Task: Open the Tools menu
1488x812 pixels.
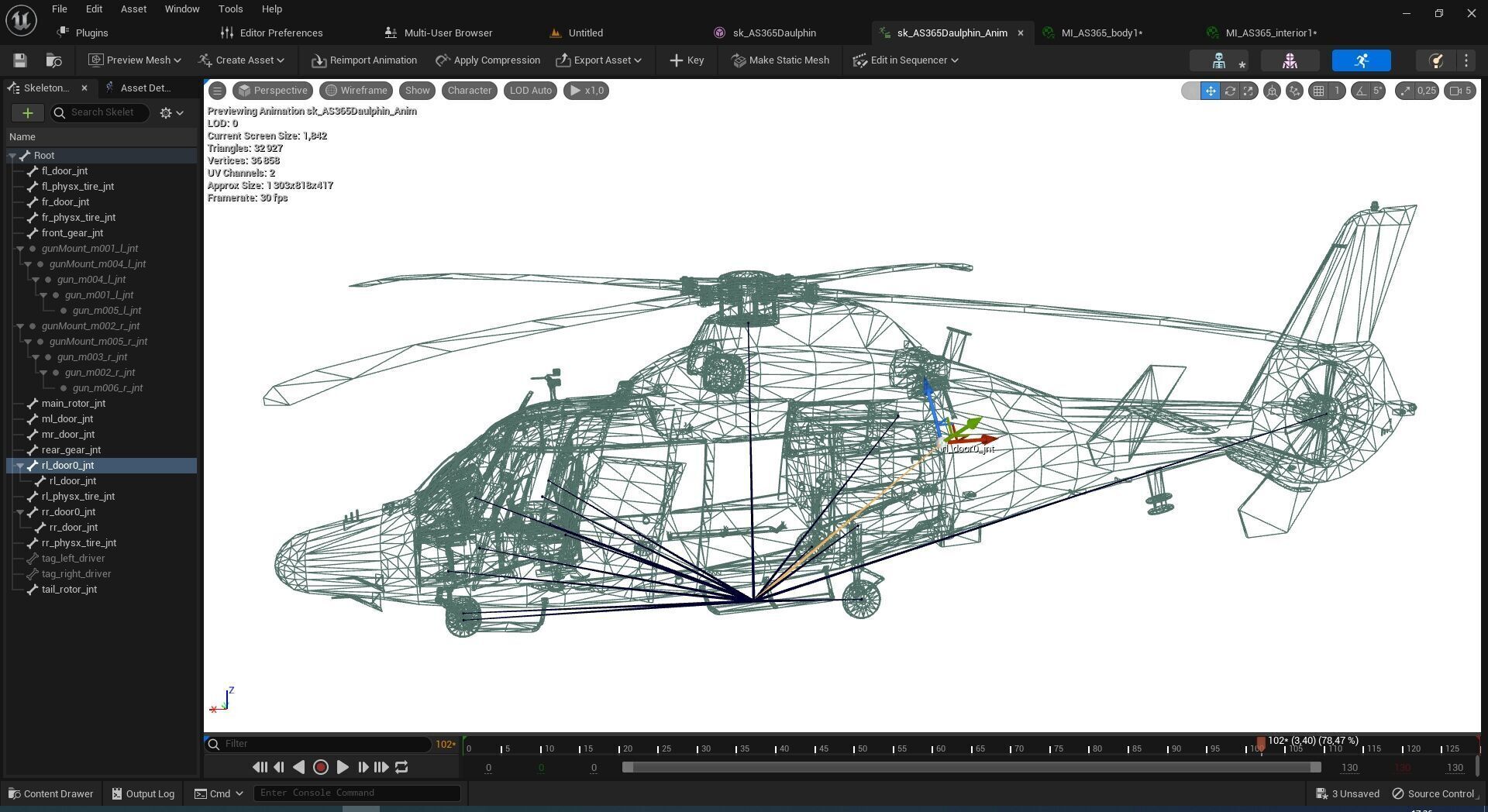Action: (230, 9)
